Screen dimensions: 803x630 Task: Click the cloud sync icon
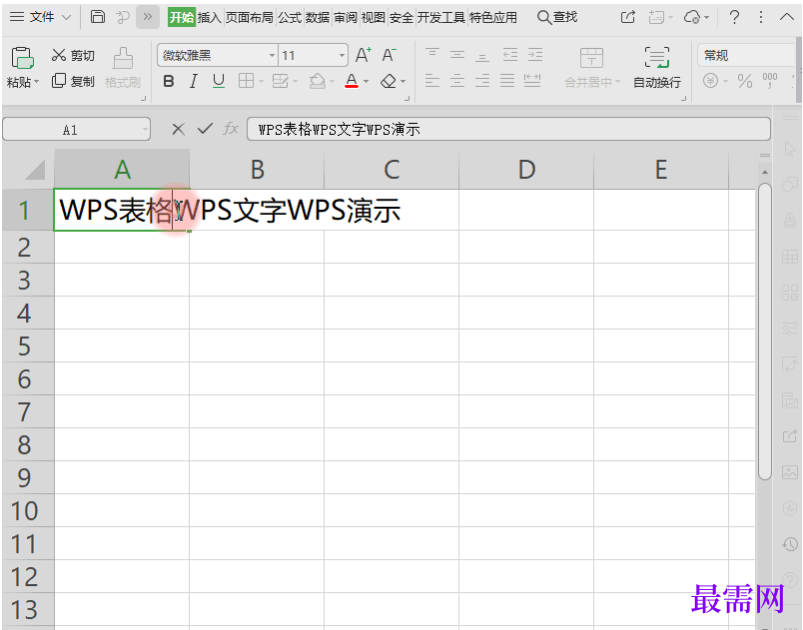pyautogui.click(x=692, y=17)
